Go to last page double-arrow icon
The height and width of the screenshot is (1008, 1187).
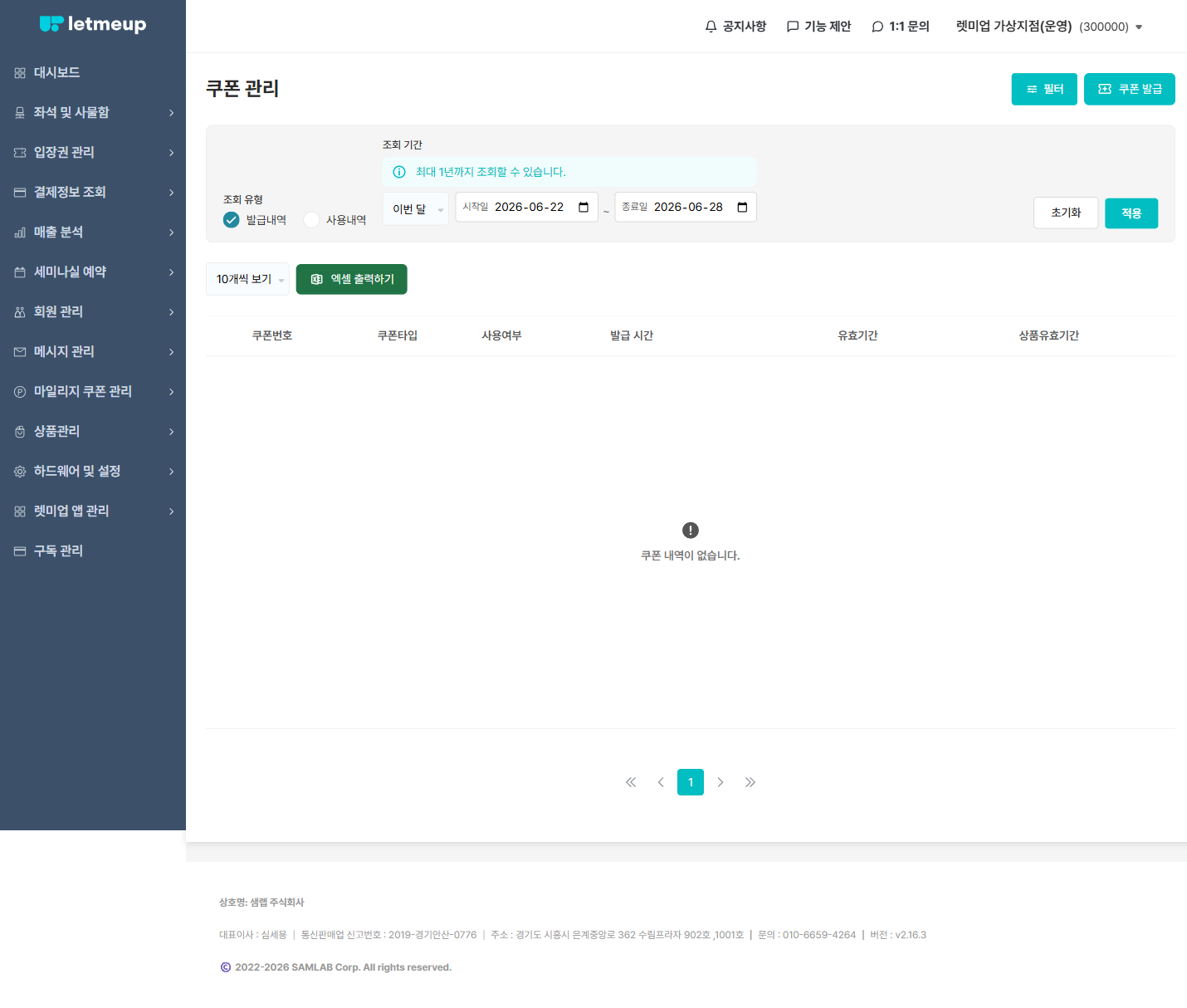750,782
